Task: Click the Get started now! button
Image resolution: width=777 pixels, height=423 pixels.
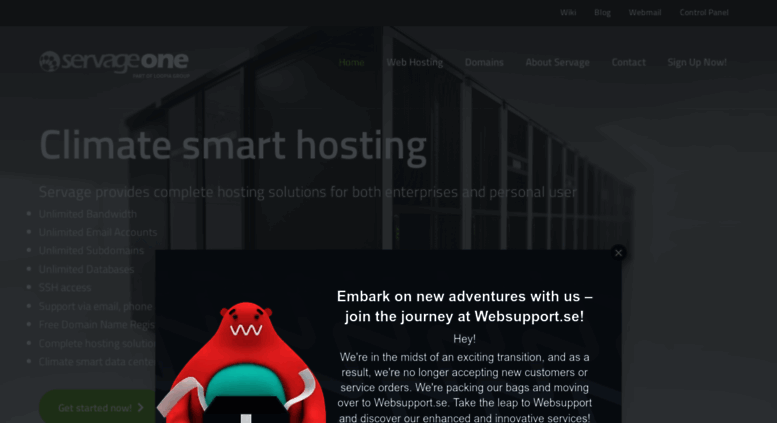Action: tap(98, 407)
